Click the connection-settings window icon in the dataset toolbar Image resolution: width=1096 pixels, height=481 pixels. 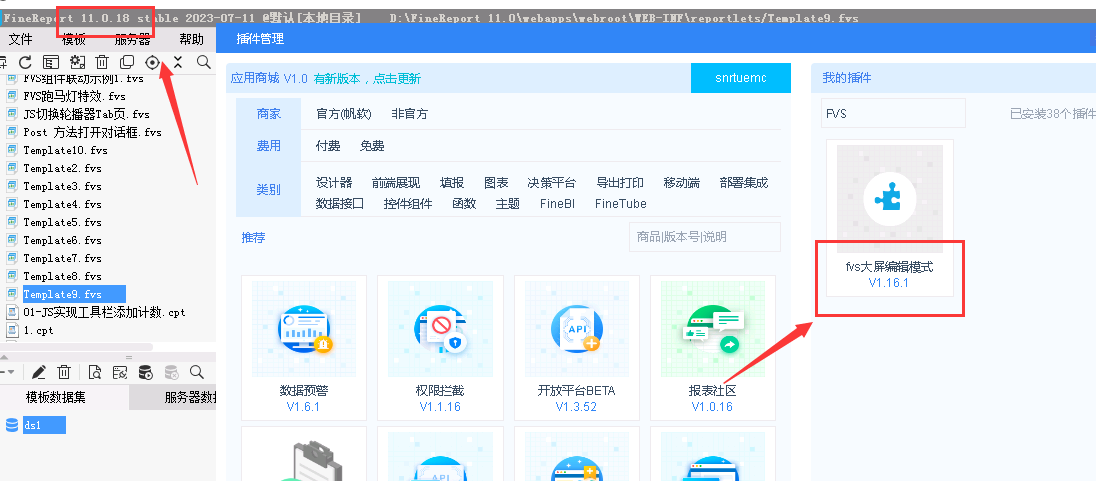pyautogui.click(x=120, y=372)
